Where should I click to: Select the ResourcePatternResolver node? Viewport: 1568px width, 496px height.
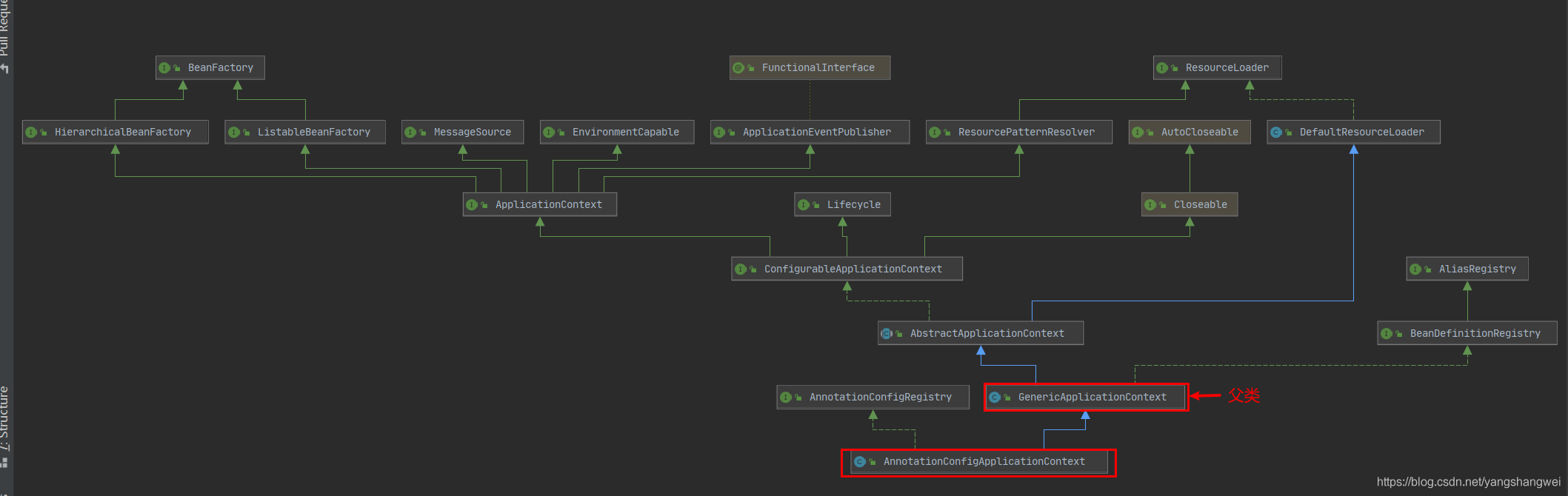1026,133
